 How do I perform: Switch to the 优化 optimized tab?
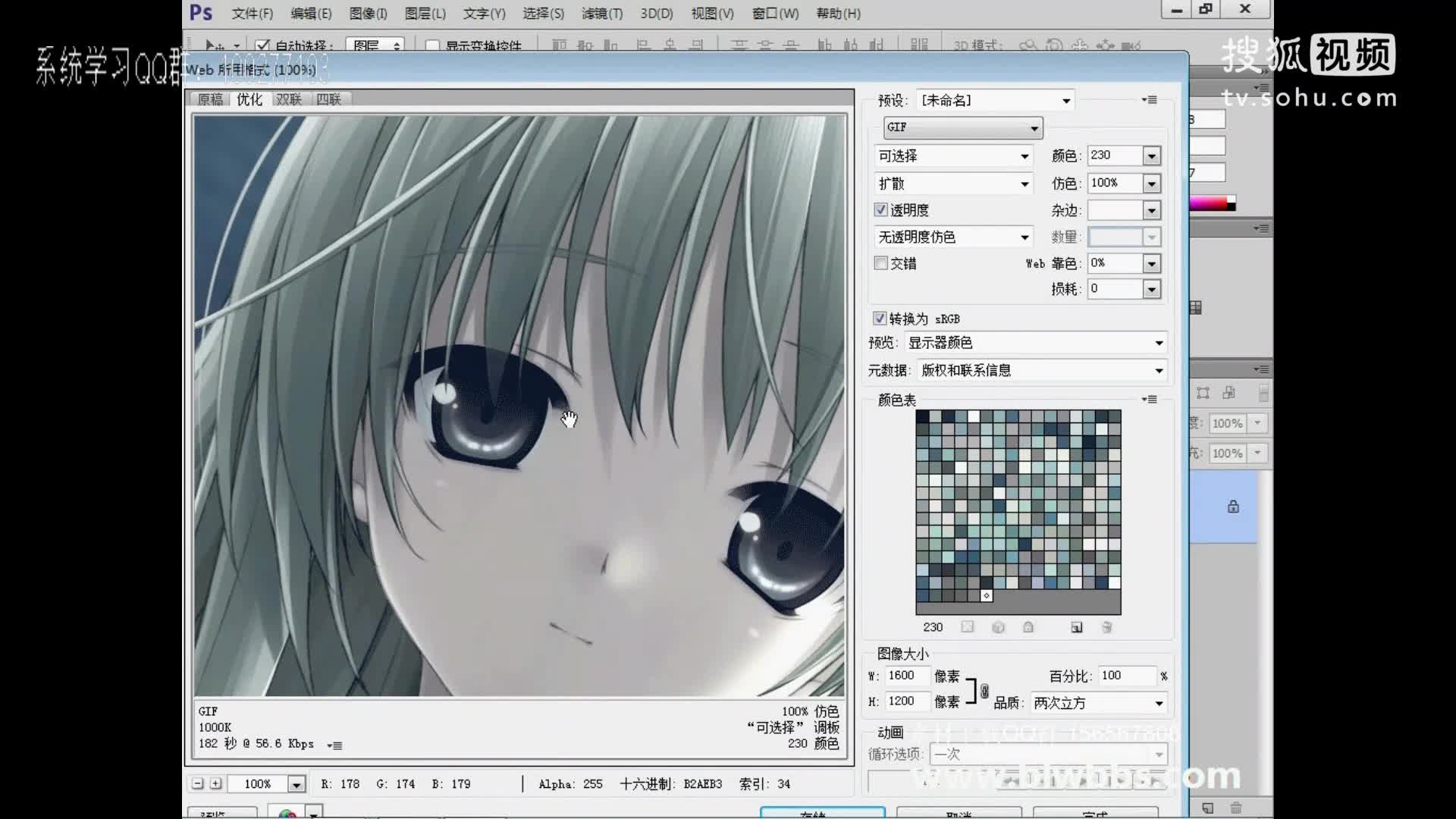(249, 99)
